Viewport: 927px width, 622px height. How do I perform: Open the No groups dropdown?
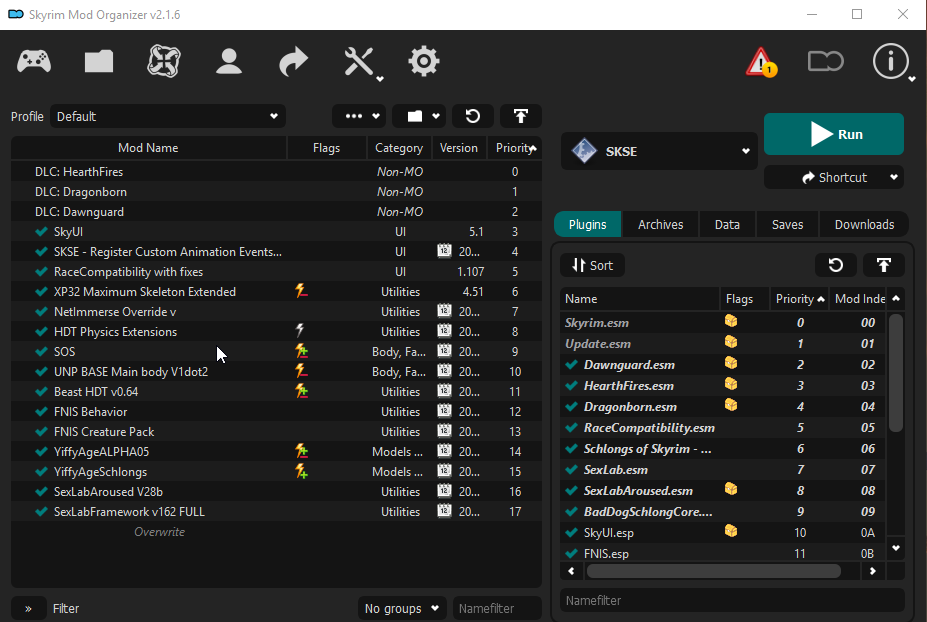(x=402, y=608)
